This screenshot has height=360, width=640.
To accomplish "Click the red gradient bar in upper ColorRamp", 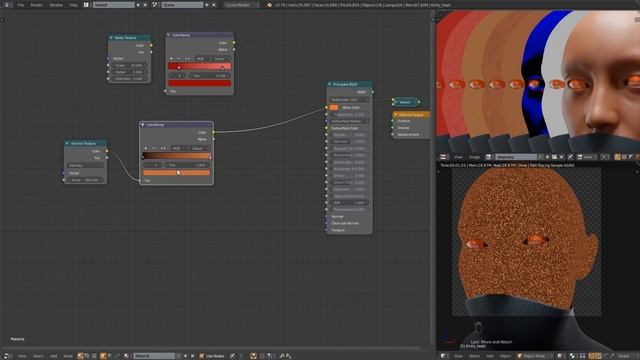I will pos(200,66).
